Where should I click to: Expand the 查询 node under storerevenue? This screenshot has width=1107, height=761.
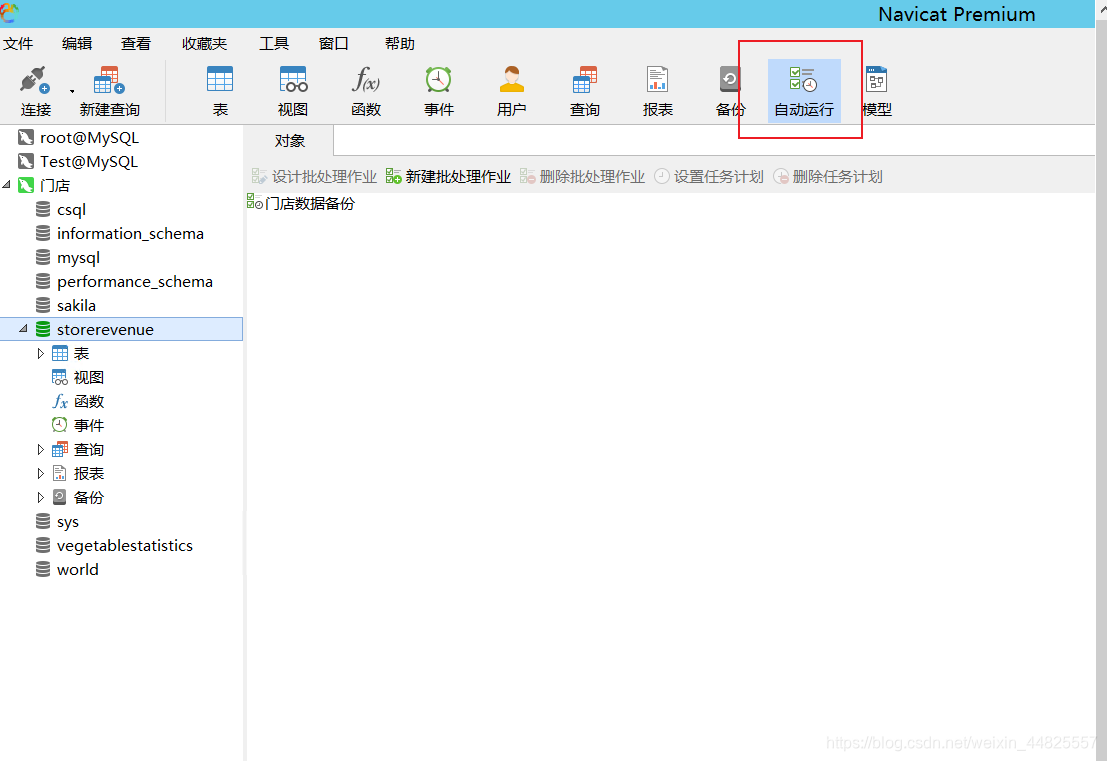click(40, 450)
